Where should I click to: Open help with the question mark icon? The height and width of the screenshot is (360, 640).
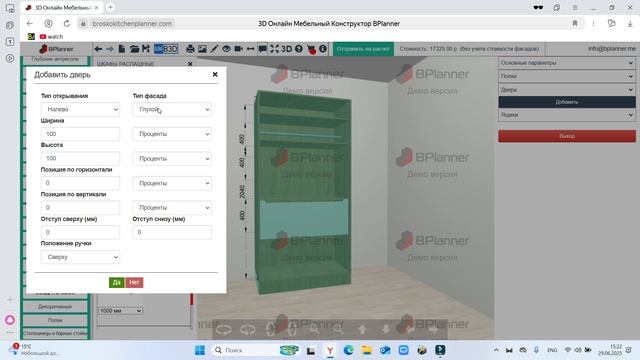tap(299, 49)
